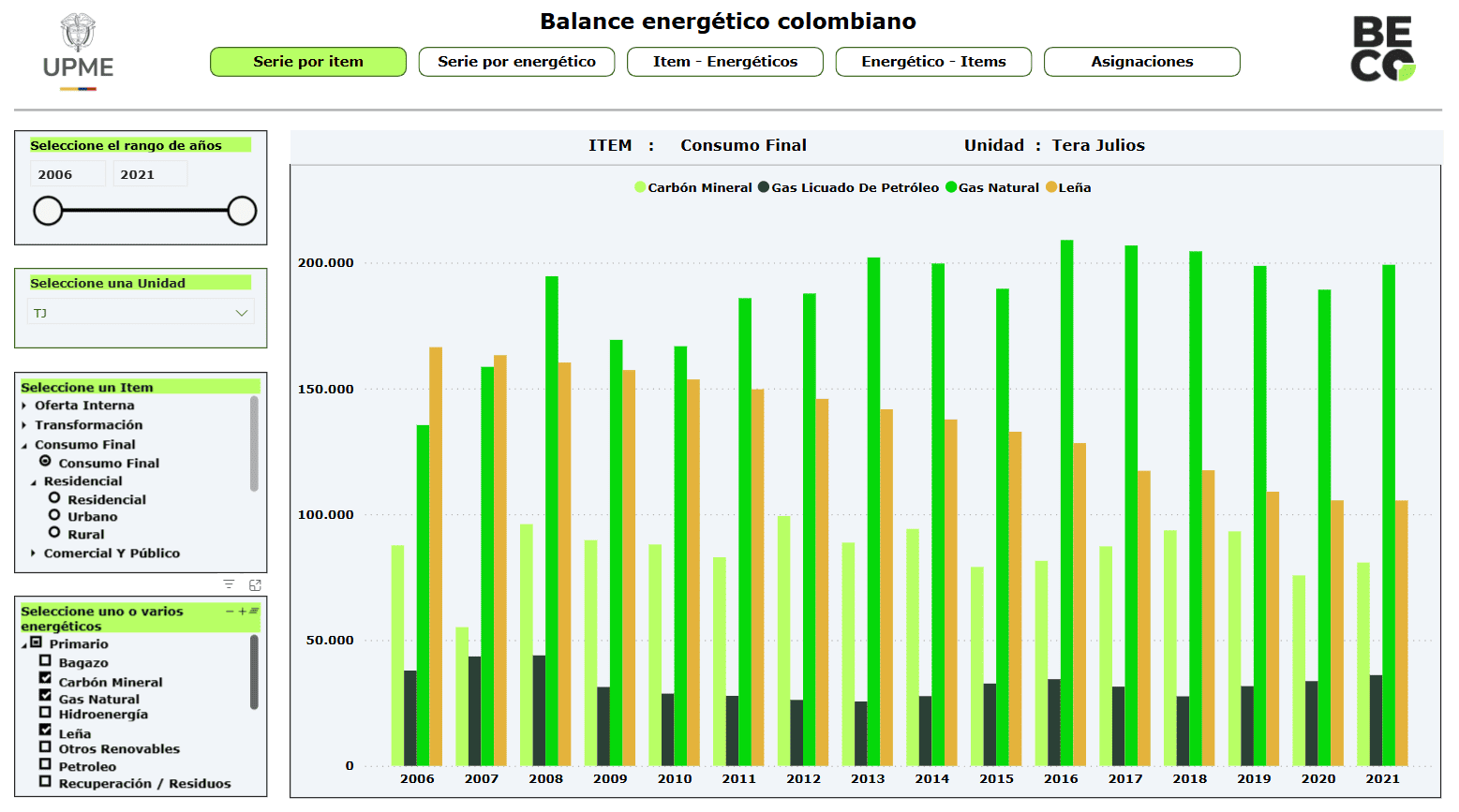Screen dimensions: 1459x812
Task: Click the Gas Natural legend marker
Action: point(951,187)
